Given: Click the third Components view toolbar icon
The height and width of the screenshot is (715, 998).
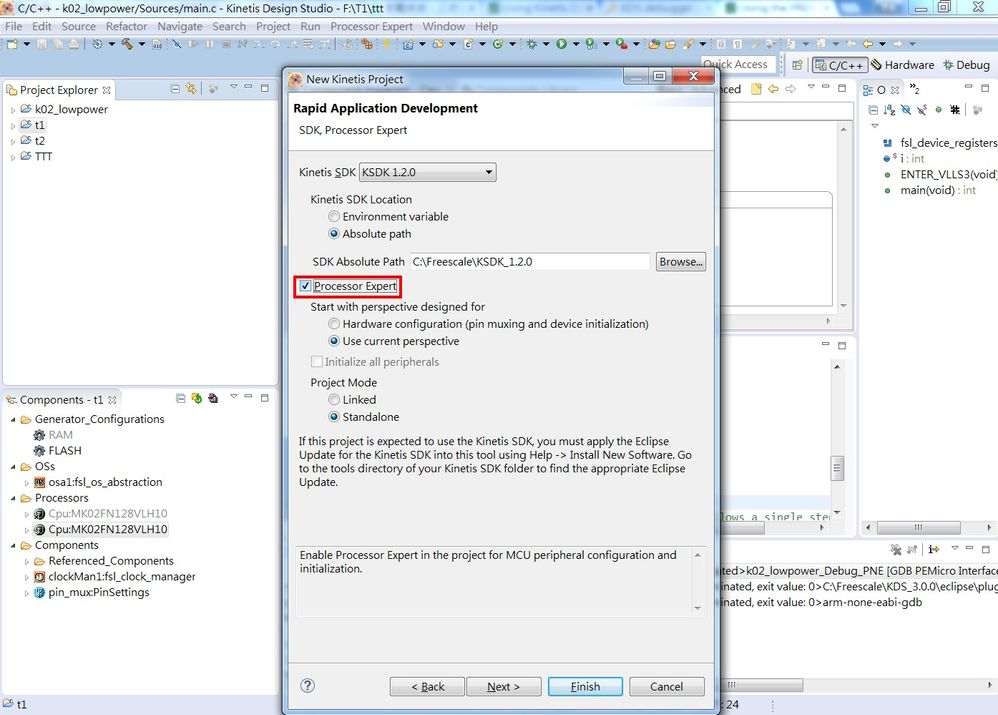Looking at the screenshot, I should (x=213, y=399).
